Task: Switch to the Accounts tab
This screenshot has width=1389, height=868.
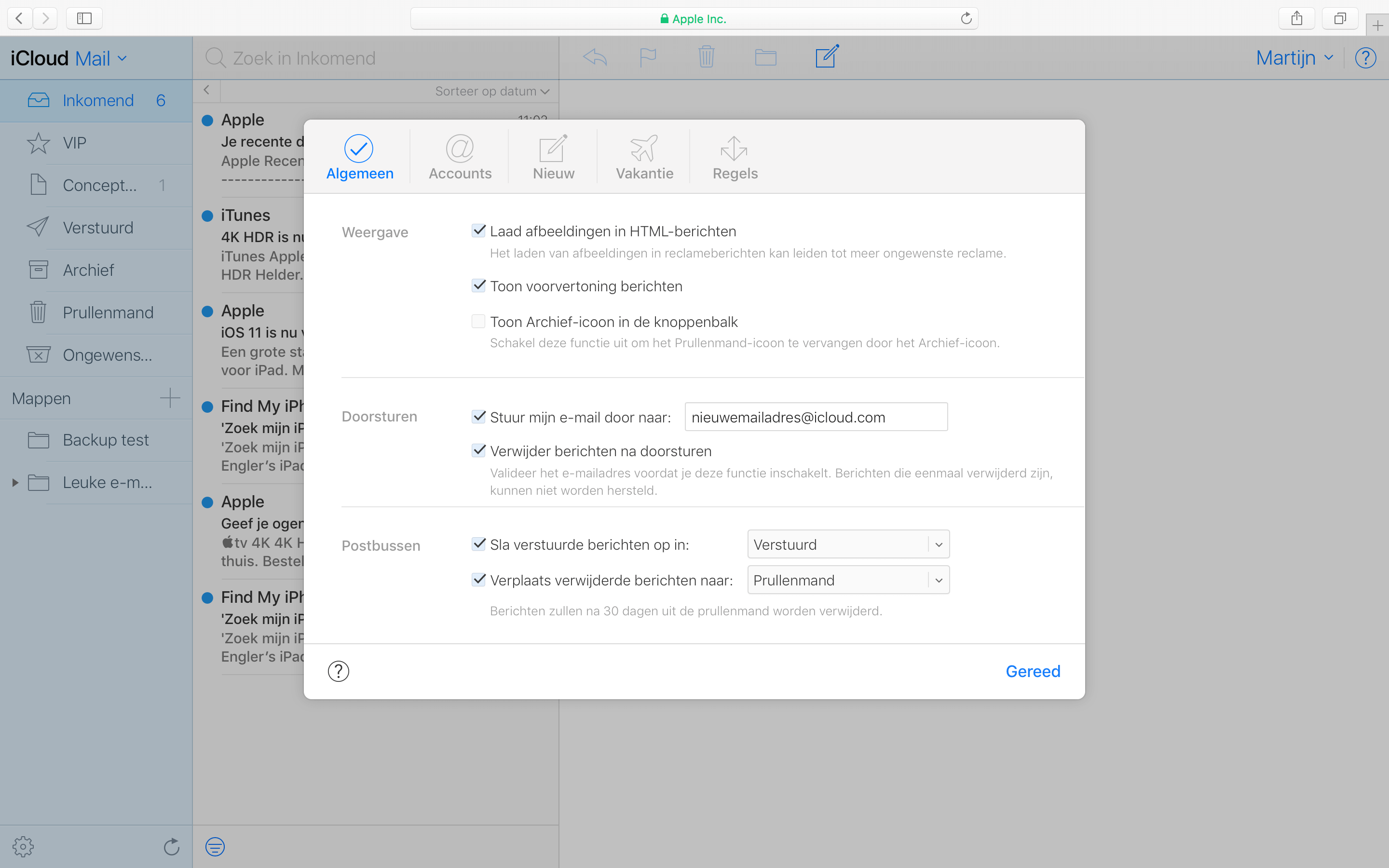Action: (460, 157)
